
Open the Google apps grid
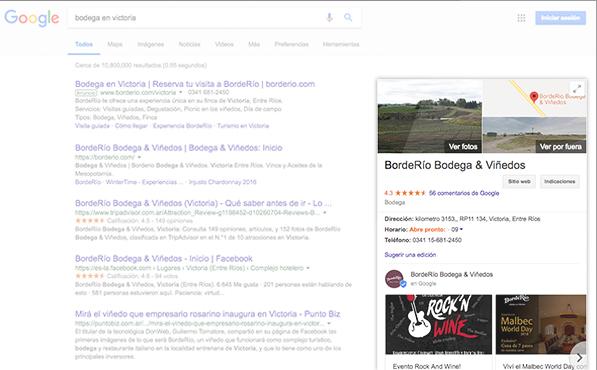(521, 18)
